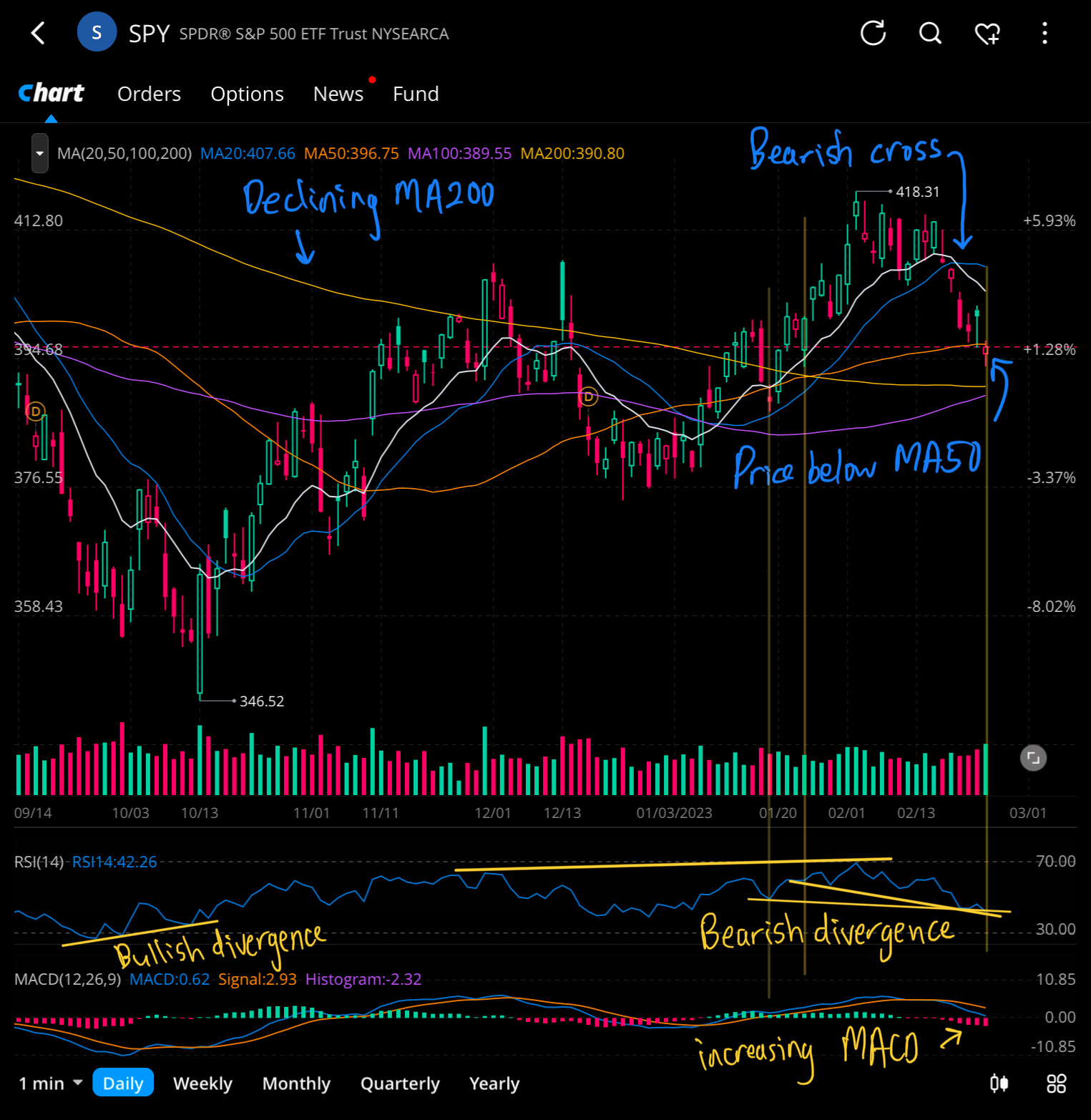This screenshot has width=1091, height=1120.
Task: Click the 03/01 date axis label
Action: point(1027,813)
